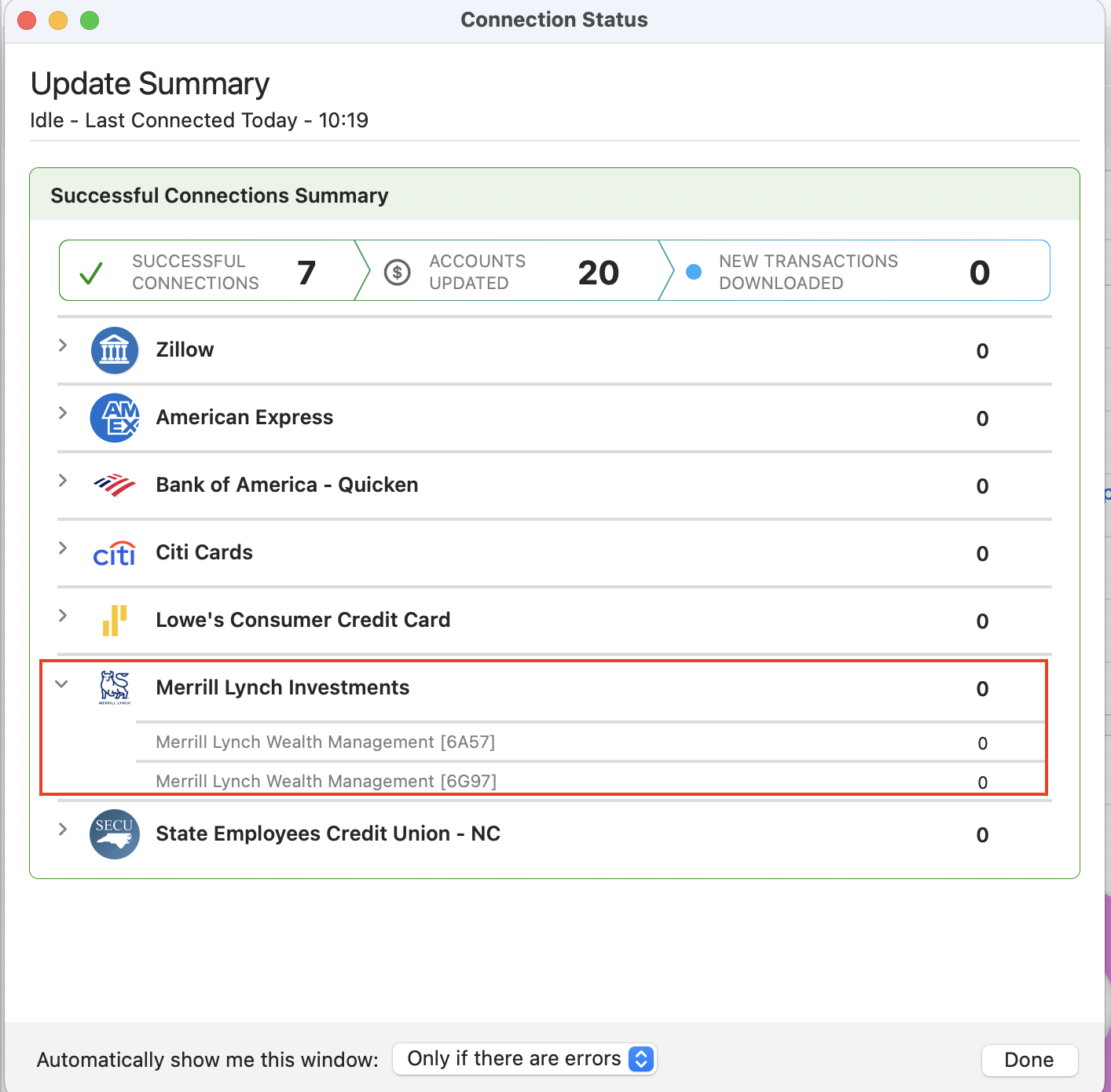Click the Idle - Last Connected Today status
Viewport: 1111px width, 1092px height.
tap(199, 120)
